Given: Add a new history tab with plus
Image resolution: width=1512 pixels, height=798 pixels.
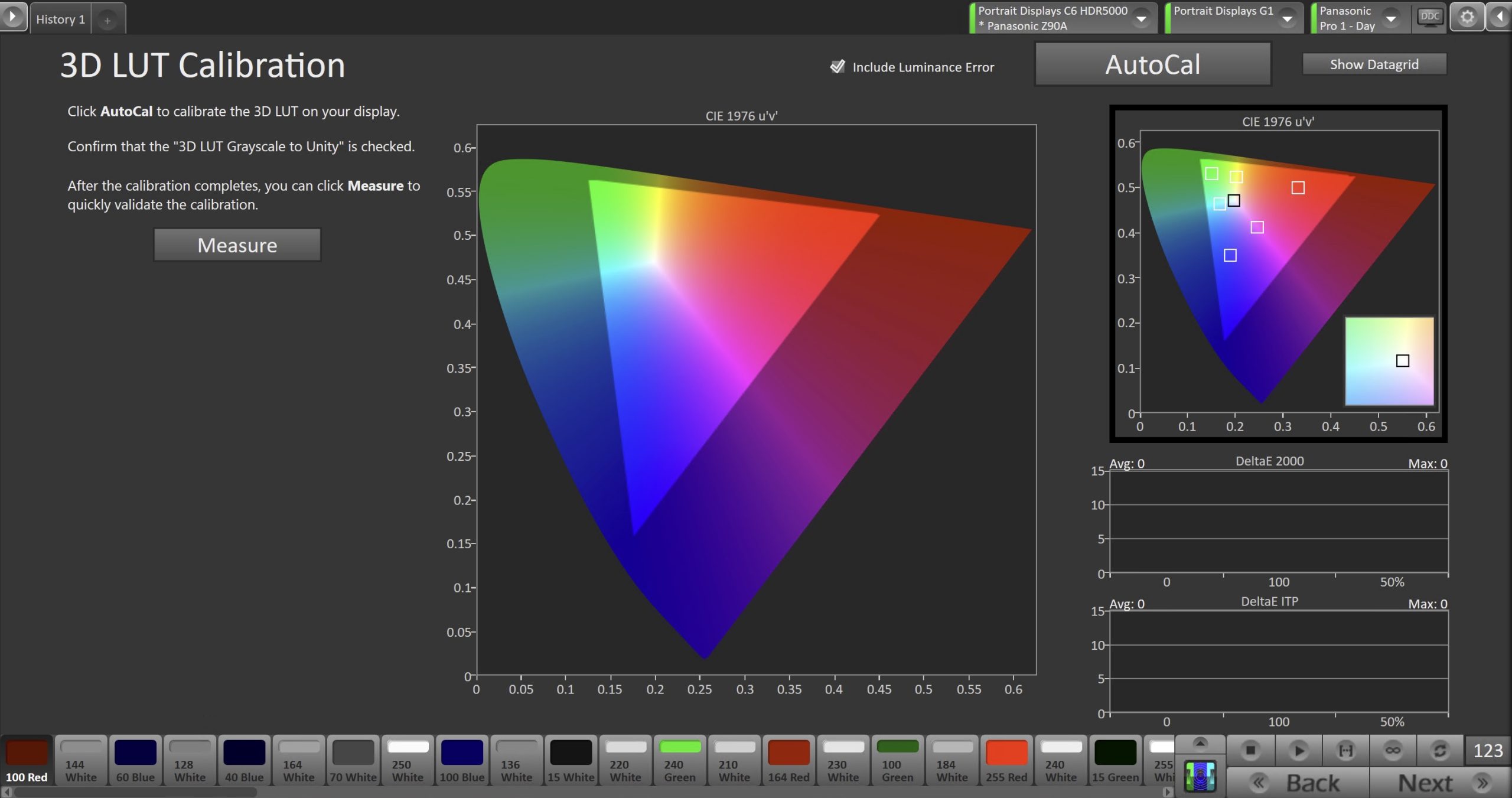Looking at the screenshot, I should 107,20.
